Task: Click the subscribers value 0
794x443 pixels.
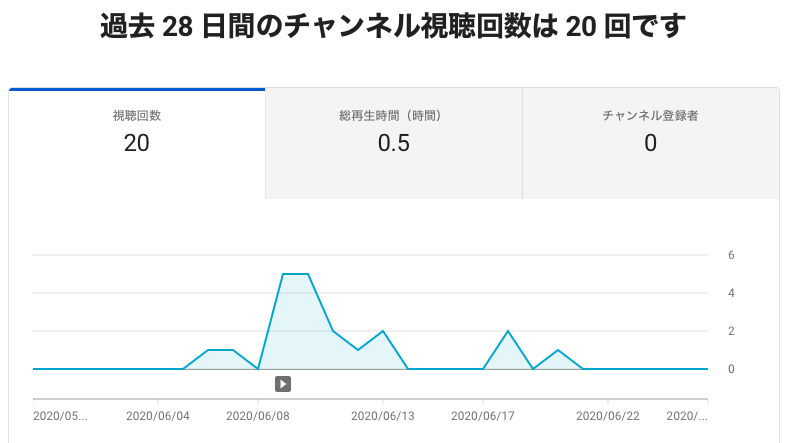Action: click(650, 143)
